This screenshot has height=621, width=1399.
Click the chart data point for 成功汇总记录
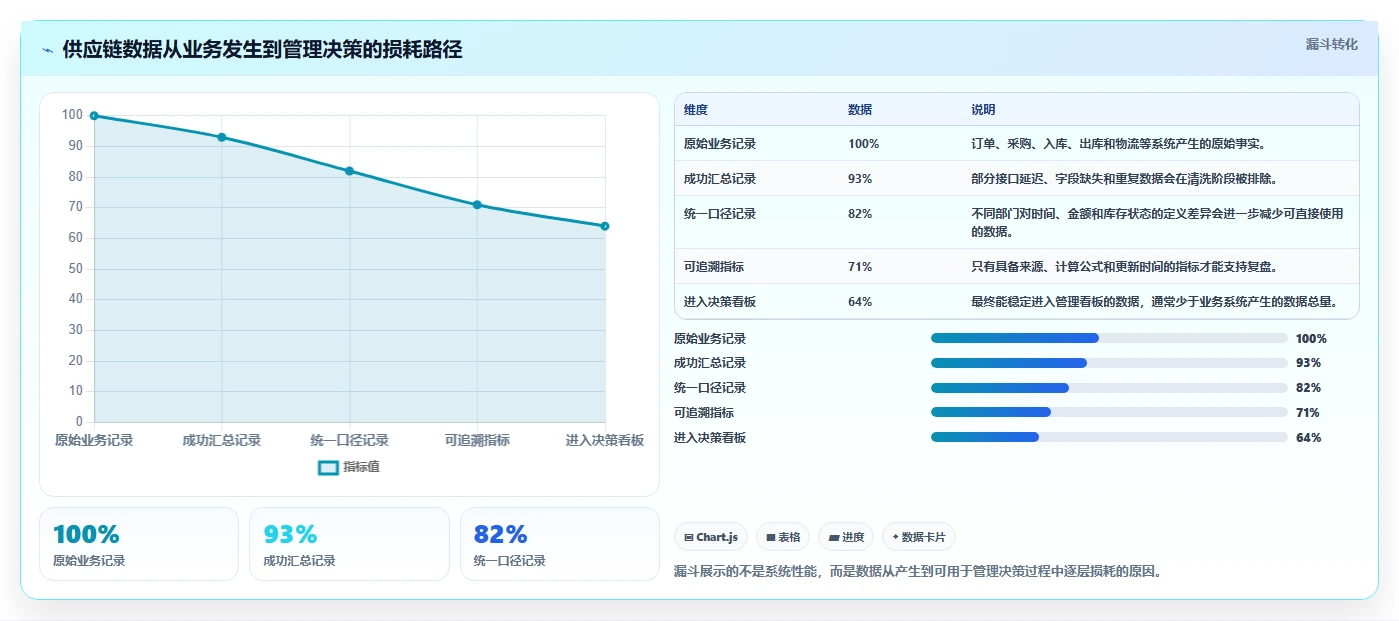[x=222, y=137]
